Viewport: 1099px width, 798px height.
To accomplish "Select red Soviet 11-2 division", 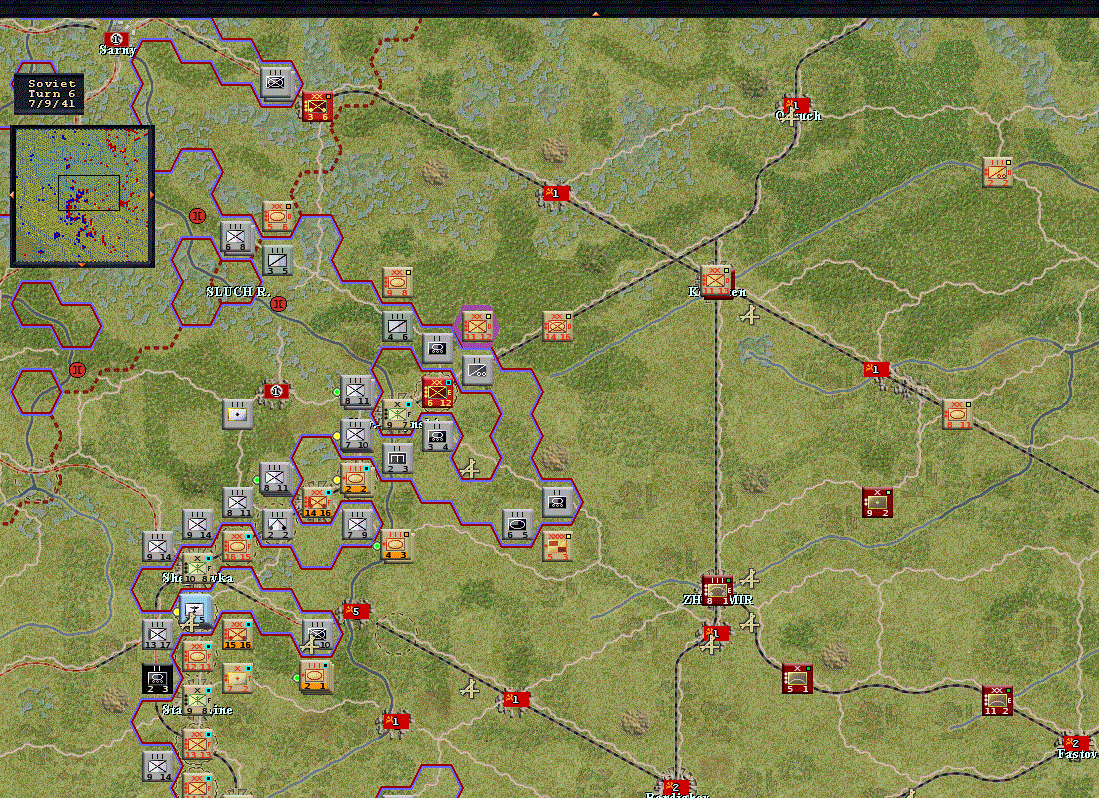I will [x=997, y=701].
